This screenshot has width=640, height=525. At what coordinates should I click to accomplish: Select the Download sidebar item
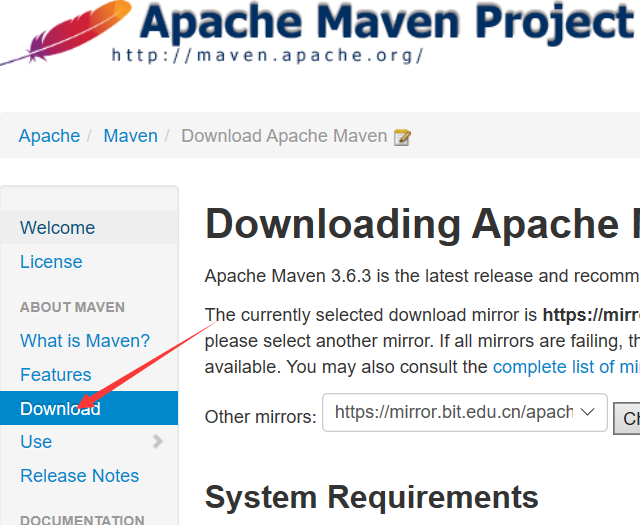(x=89, y=408)
